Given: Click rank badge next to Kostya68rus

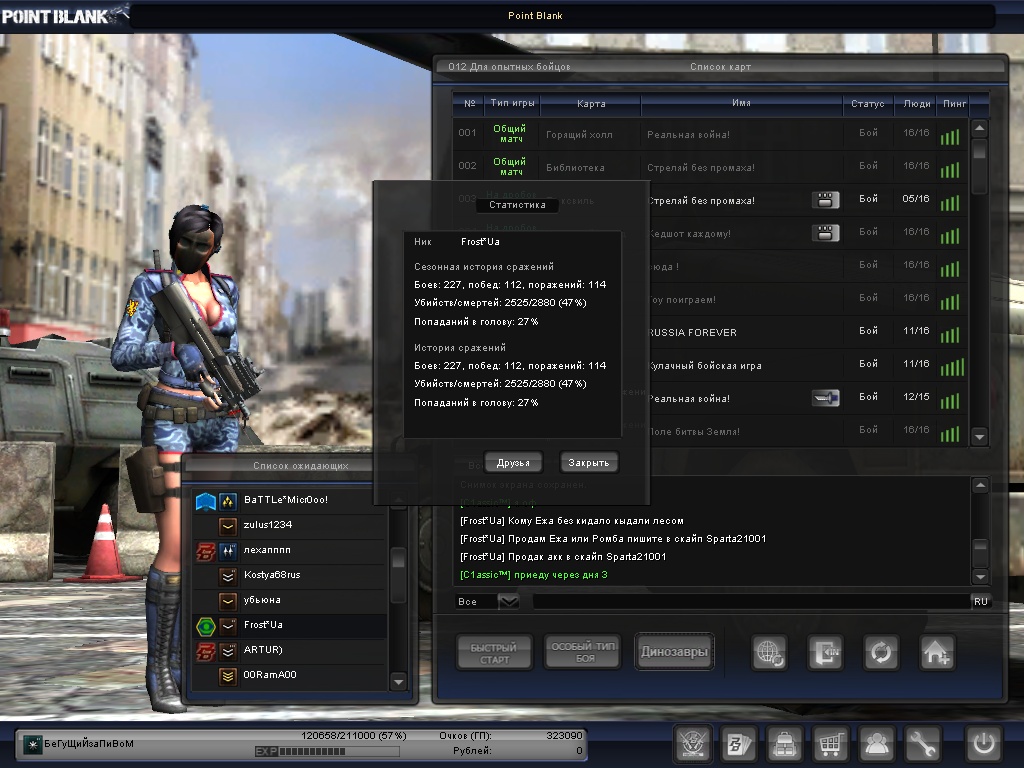Looking at the screenshot, I should tap(228, 576).
